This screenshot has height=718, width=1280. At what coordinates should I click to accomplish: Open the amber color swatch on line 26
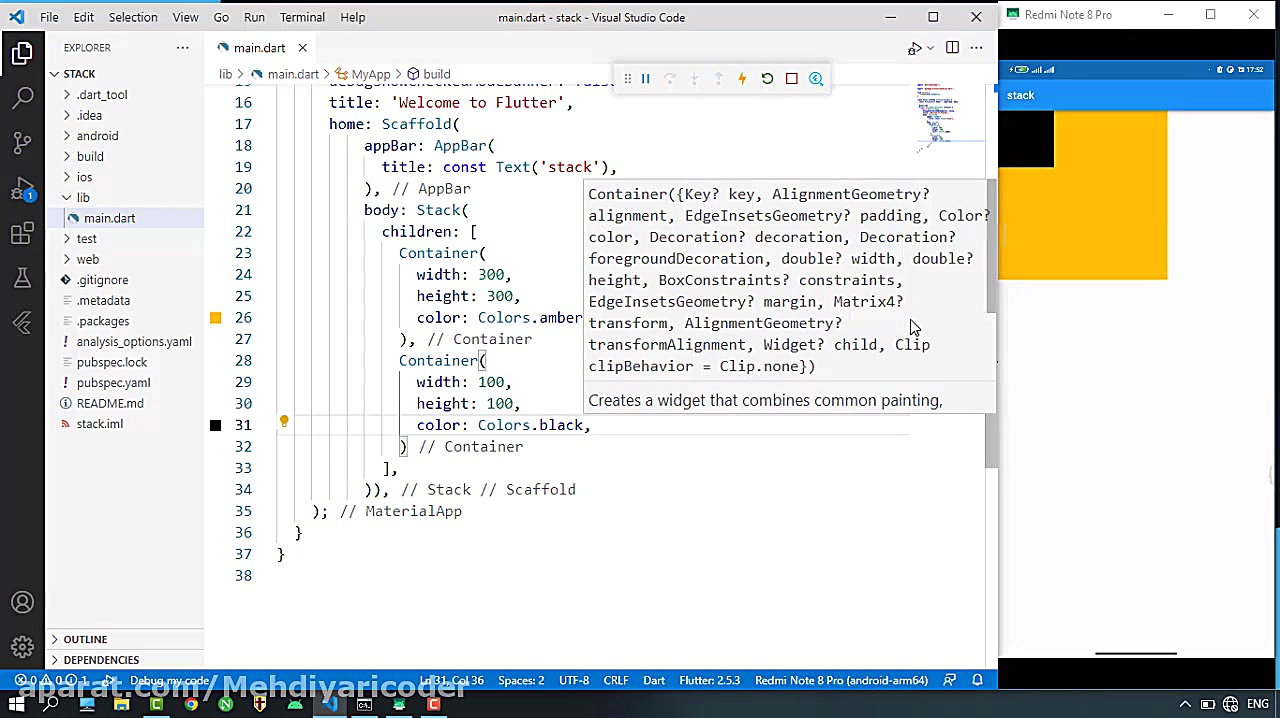click(x=215, y=318)
